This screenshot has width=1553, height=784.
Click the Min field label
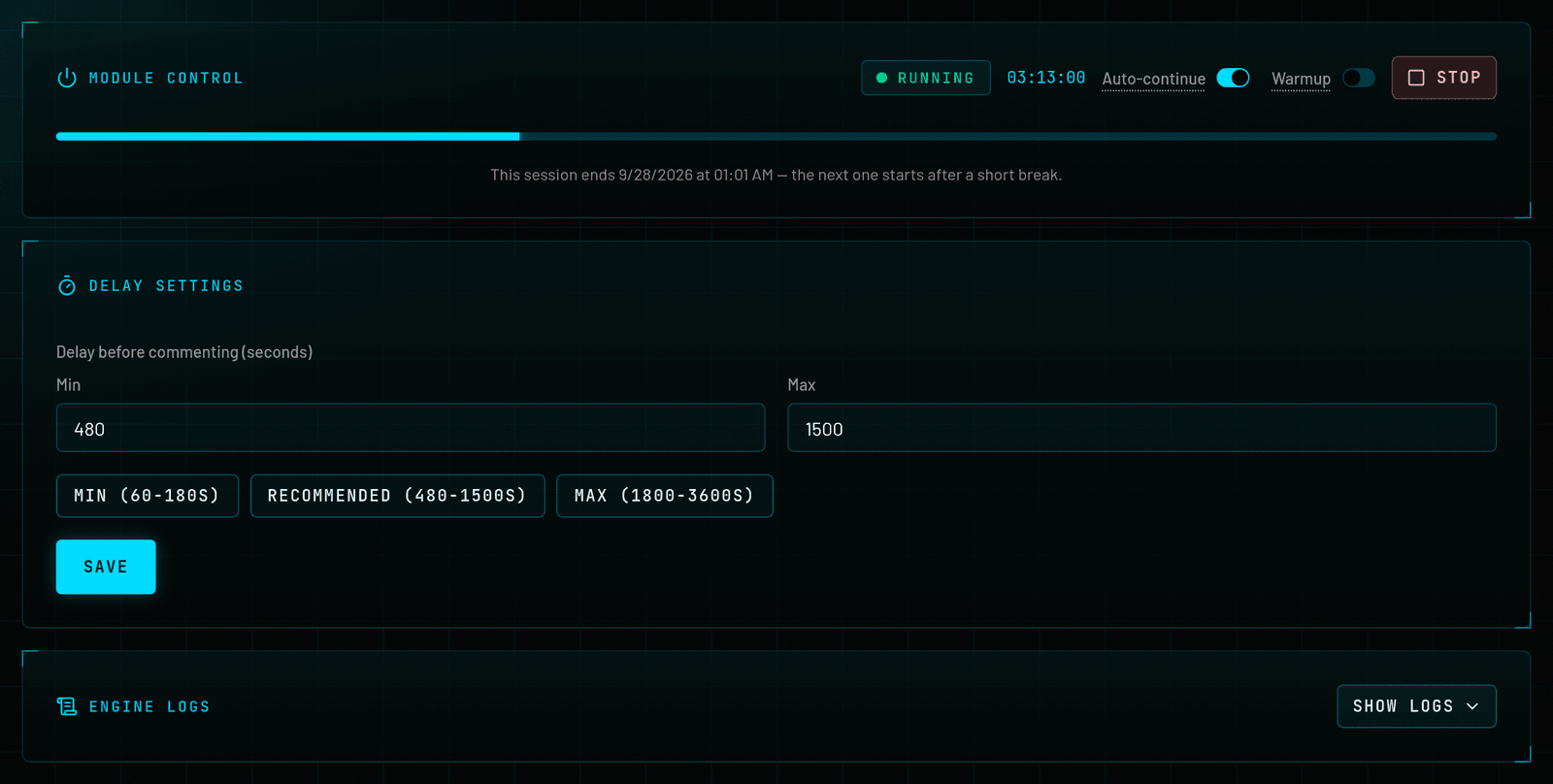point(68,385)
